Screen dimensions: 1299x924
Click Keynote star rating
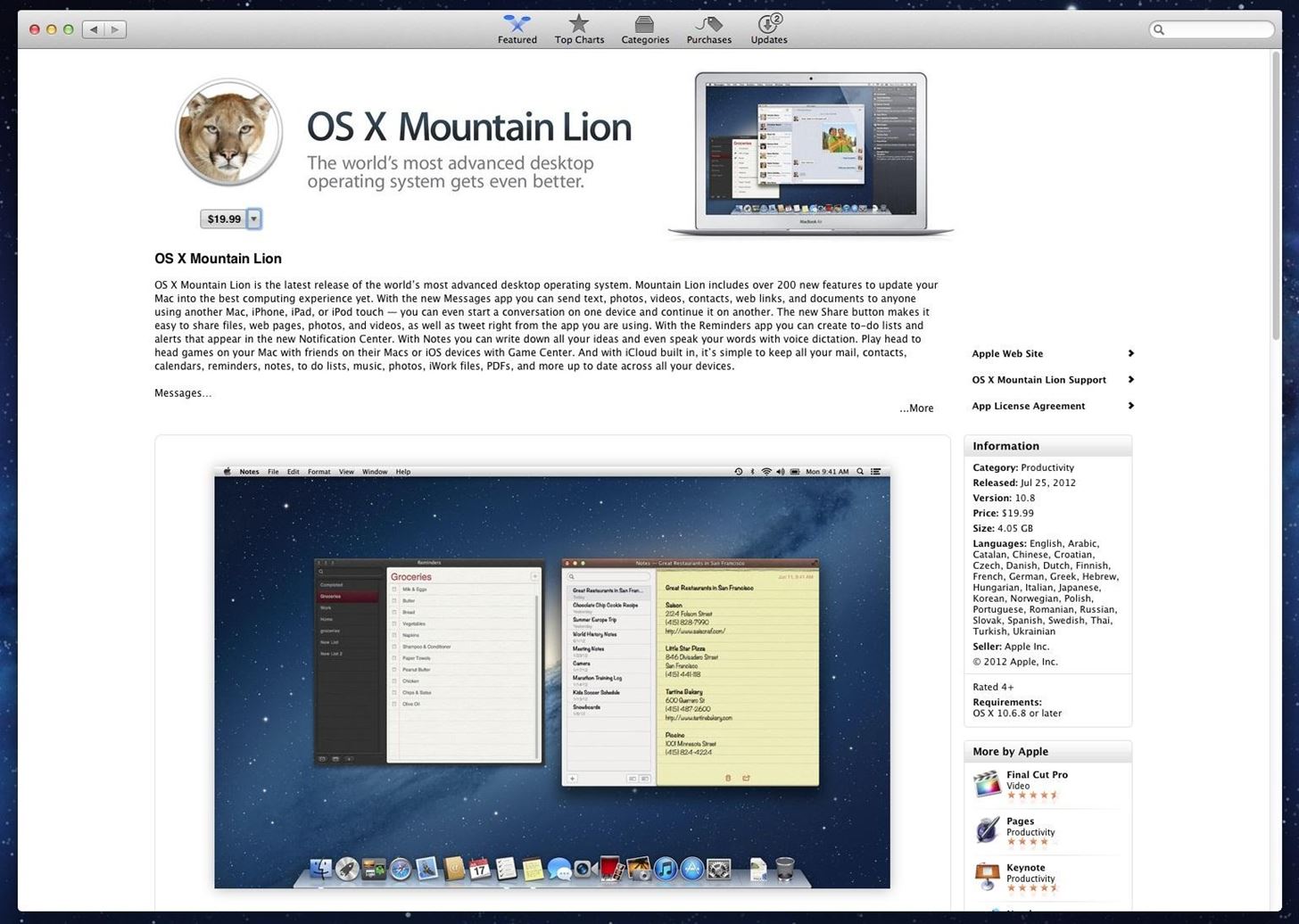pyautogui.click(x=1032, y=888)
